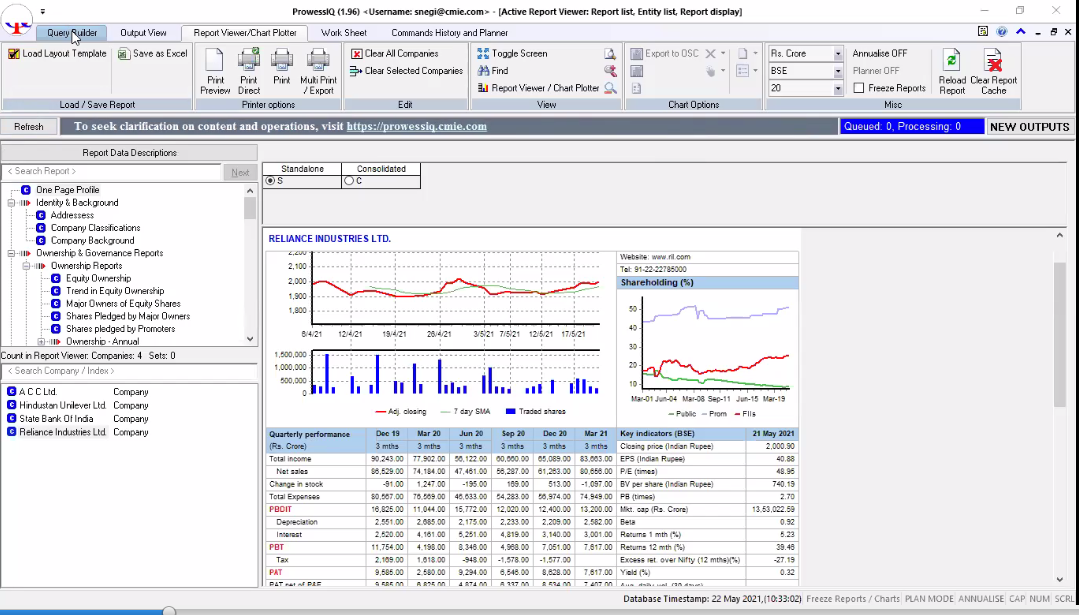
Task: Open the BSE exchange dropdown
Action: click(x=838, y=71)
